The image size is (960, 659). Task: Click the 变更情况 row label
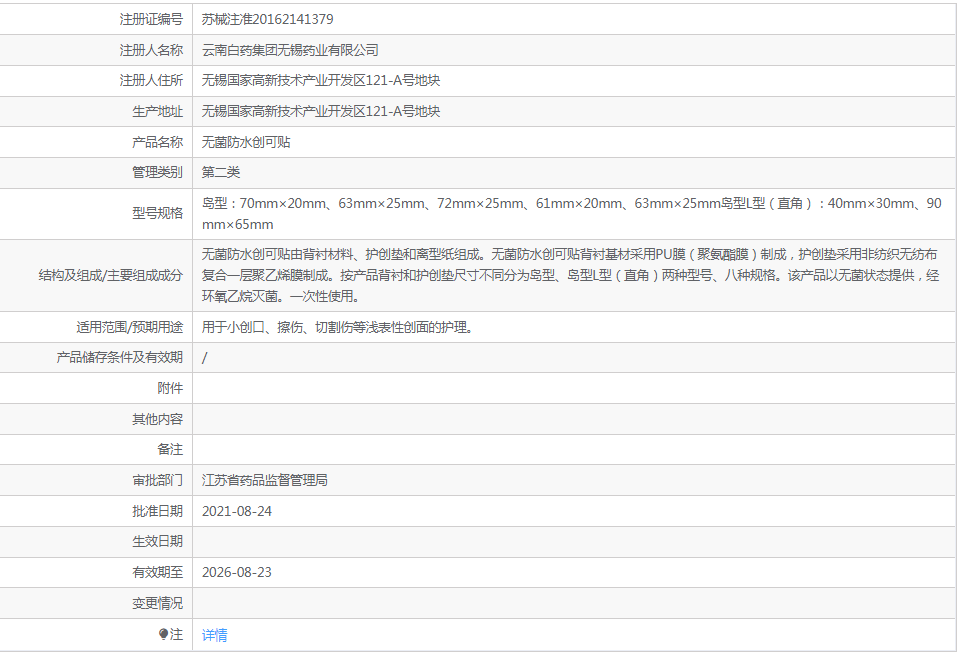158,603
